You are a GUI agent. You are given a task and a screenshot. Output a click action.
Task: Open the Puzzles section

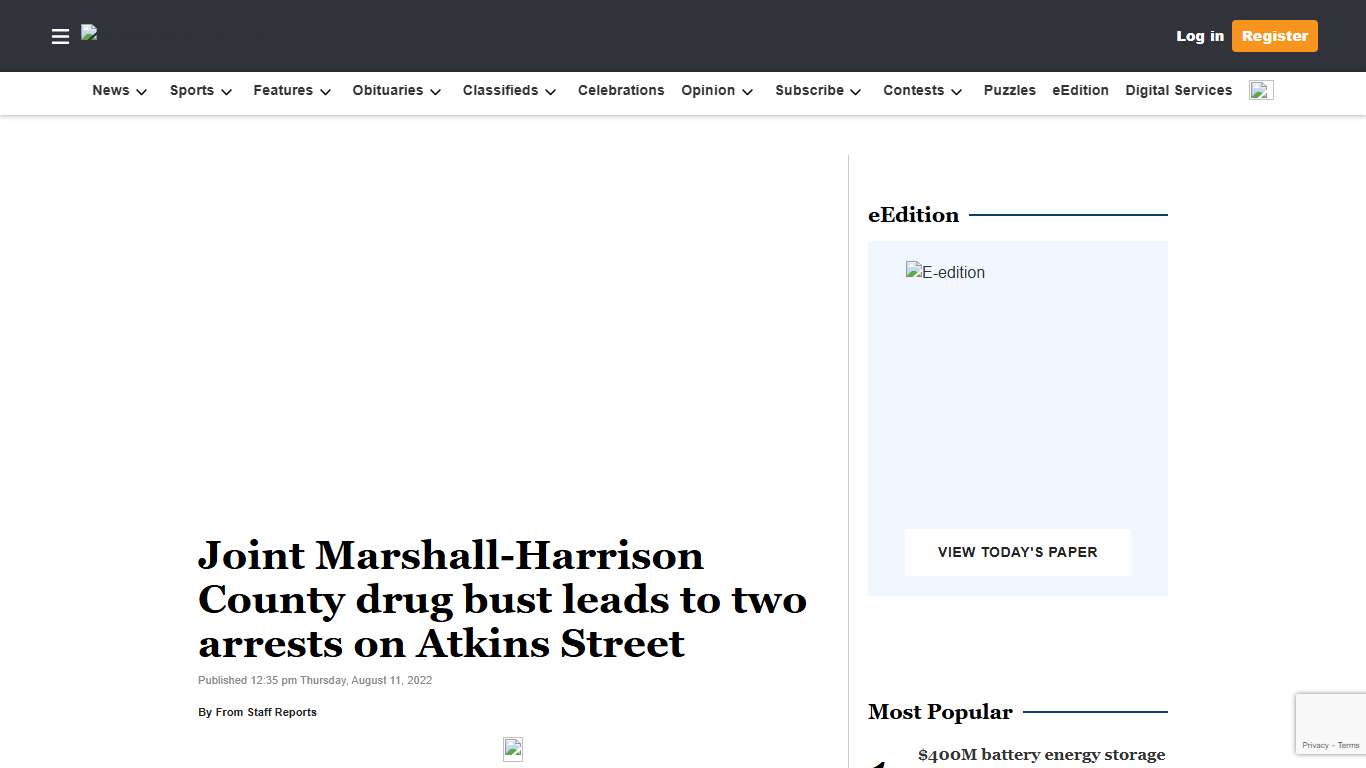[1009, 90]
